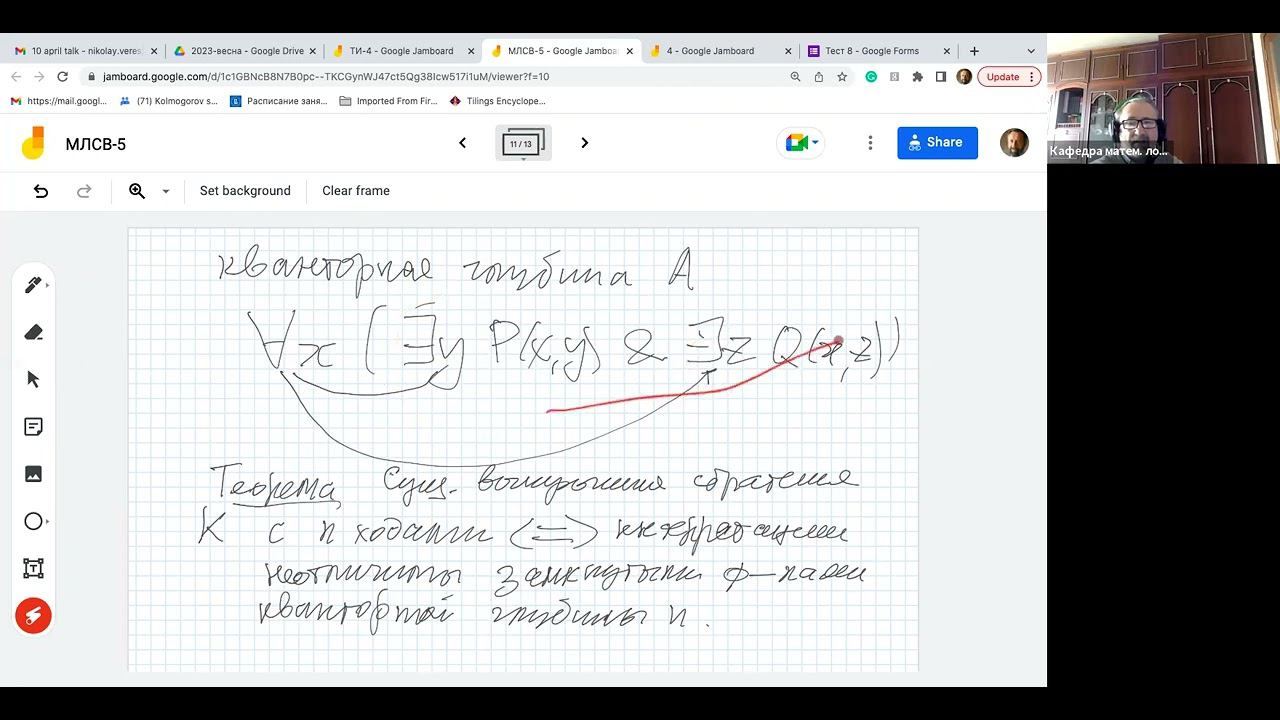Click the jamboard.google.com address bar
The height and width of the screenshot is (720, 1280).
coord(325,76)
